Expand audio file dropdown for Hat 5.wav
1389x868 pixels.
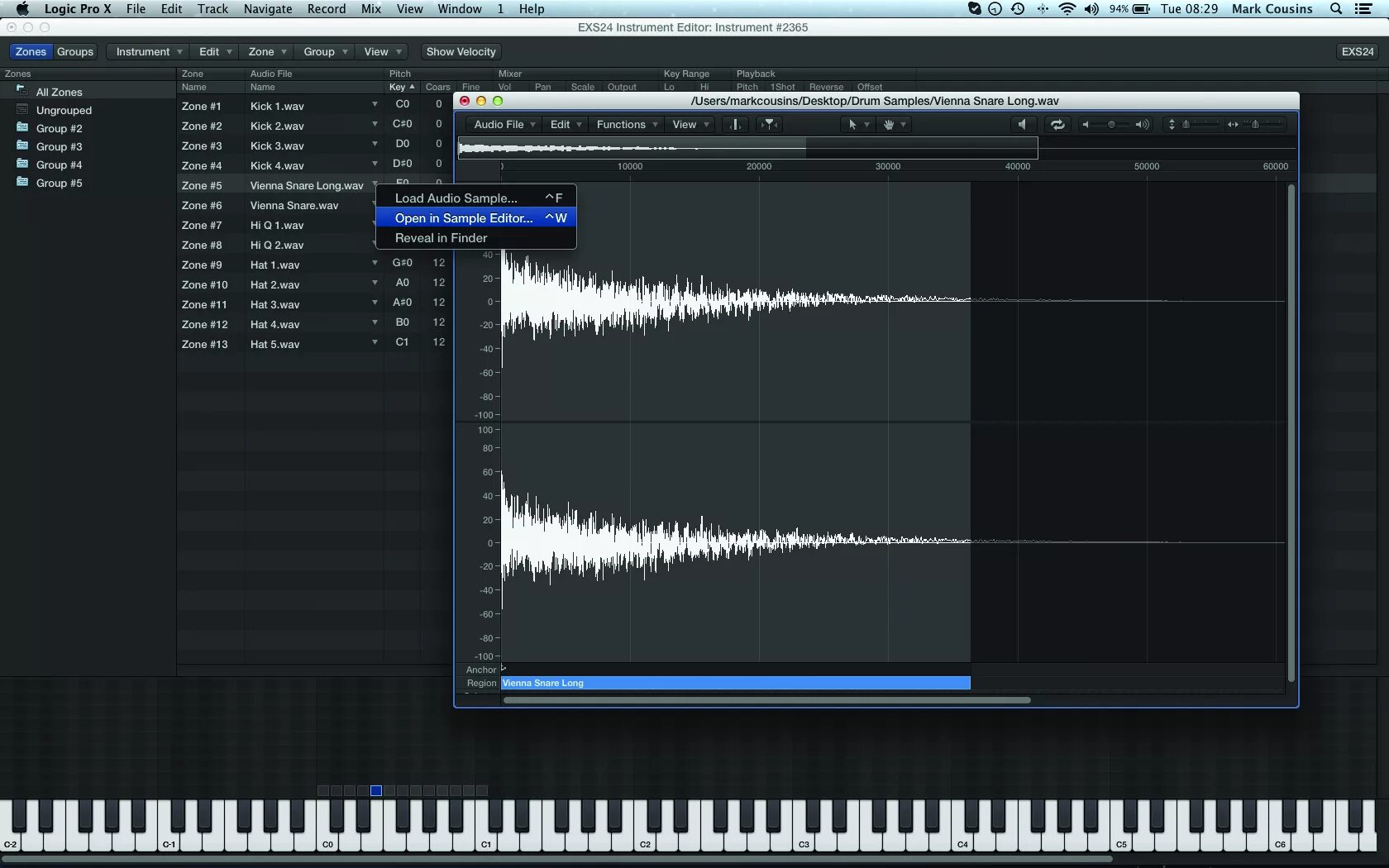coord(375,342)
